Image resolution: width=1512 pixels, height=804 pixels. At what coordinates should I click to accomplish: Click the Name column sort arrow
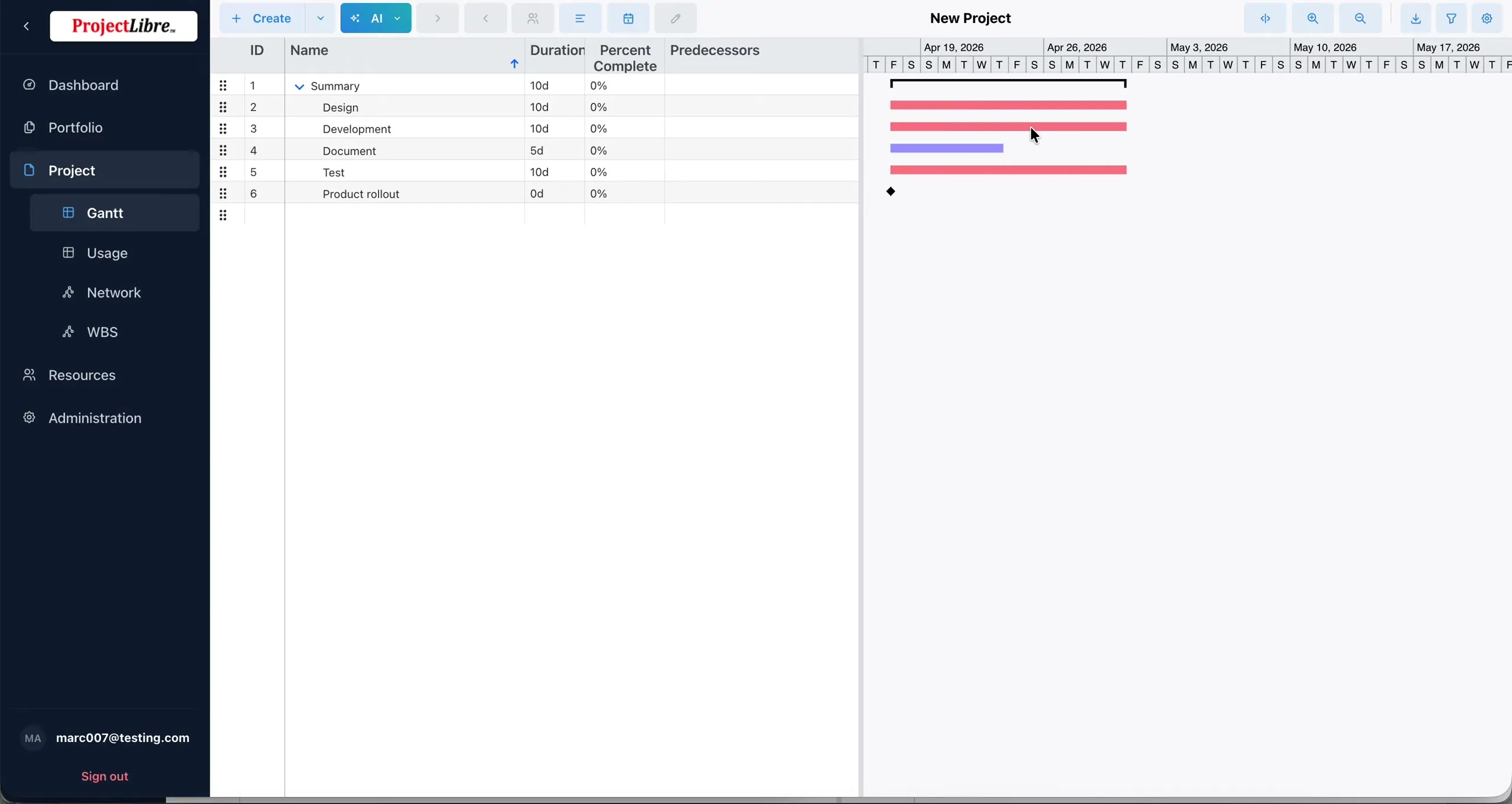514,64
